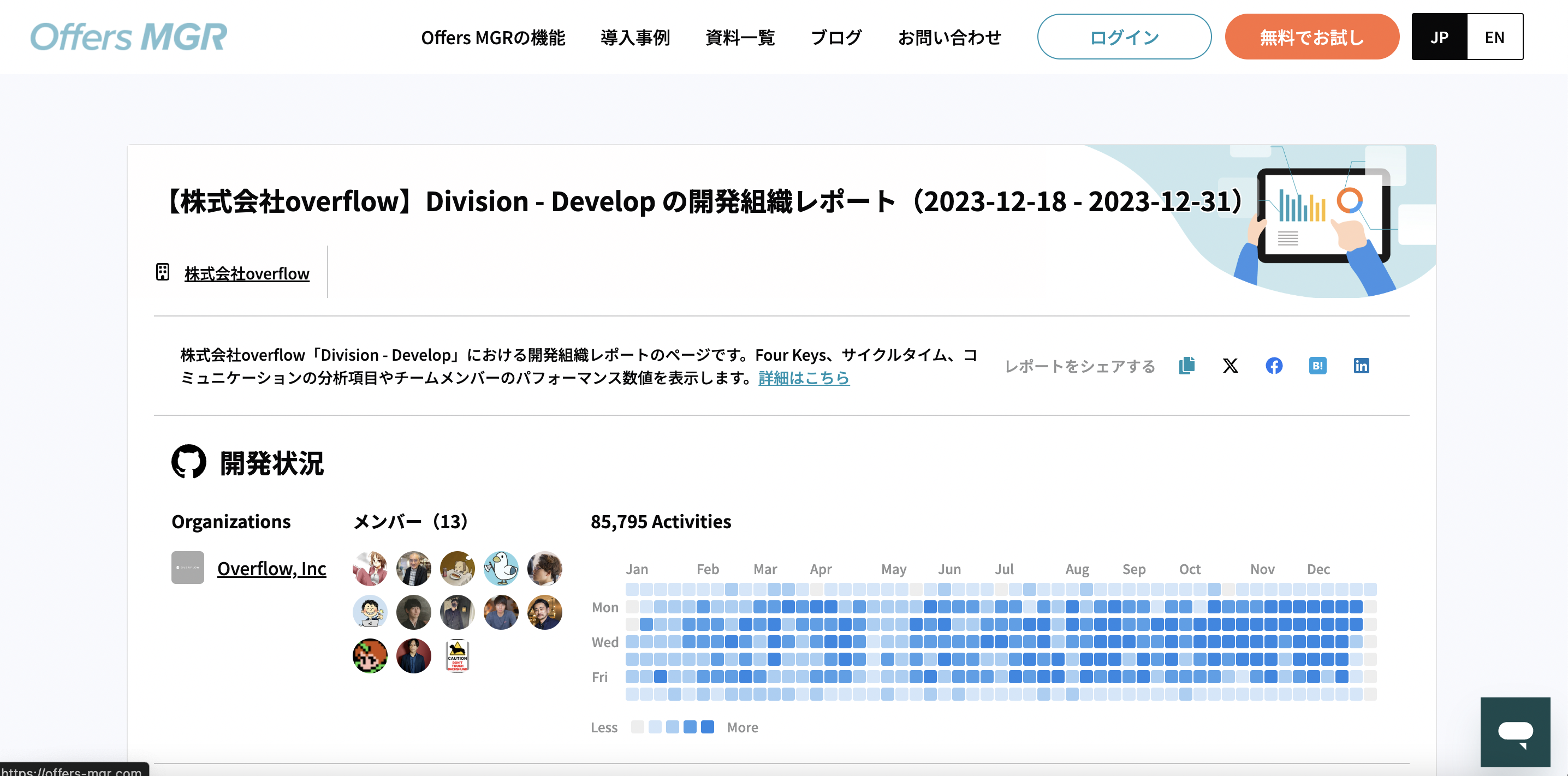The height and width of the screenshot is (776, 1568).
Task: Open the Overflow, Inc organization link
Action: pyautogui.click(x=271, y=568)
